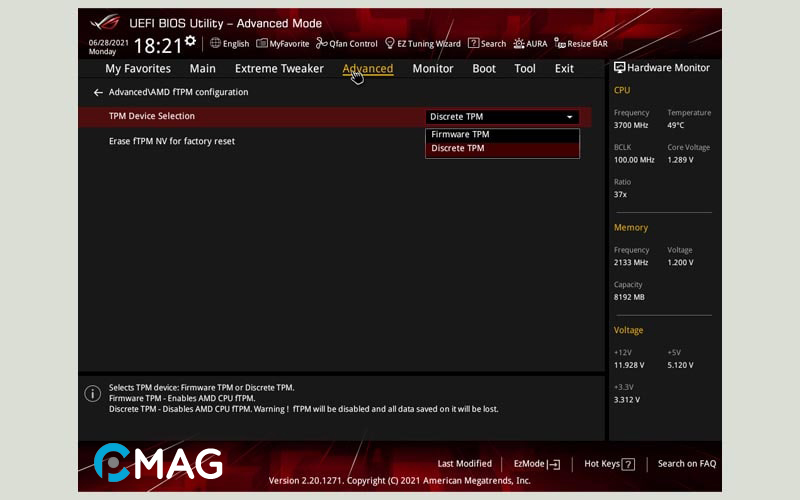Click the Version 2.20.1271 copyright text
The height and width of the screenshot is (500, 800).
pos(399,481)
